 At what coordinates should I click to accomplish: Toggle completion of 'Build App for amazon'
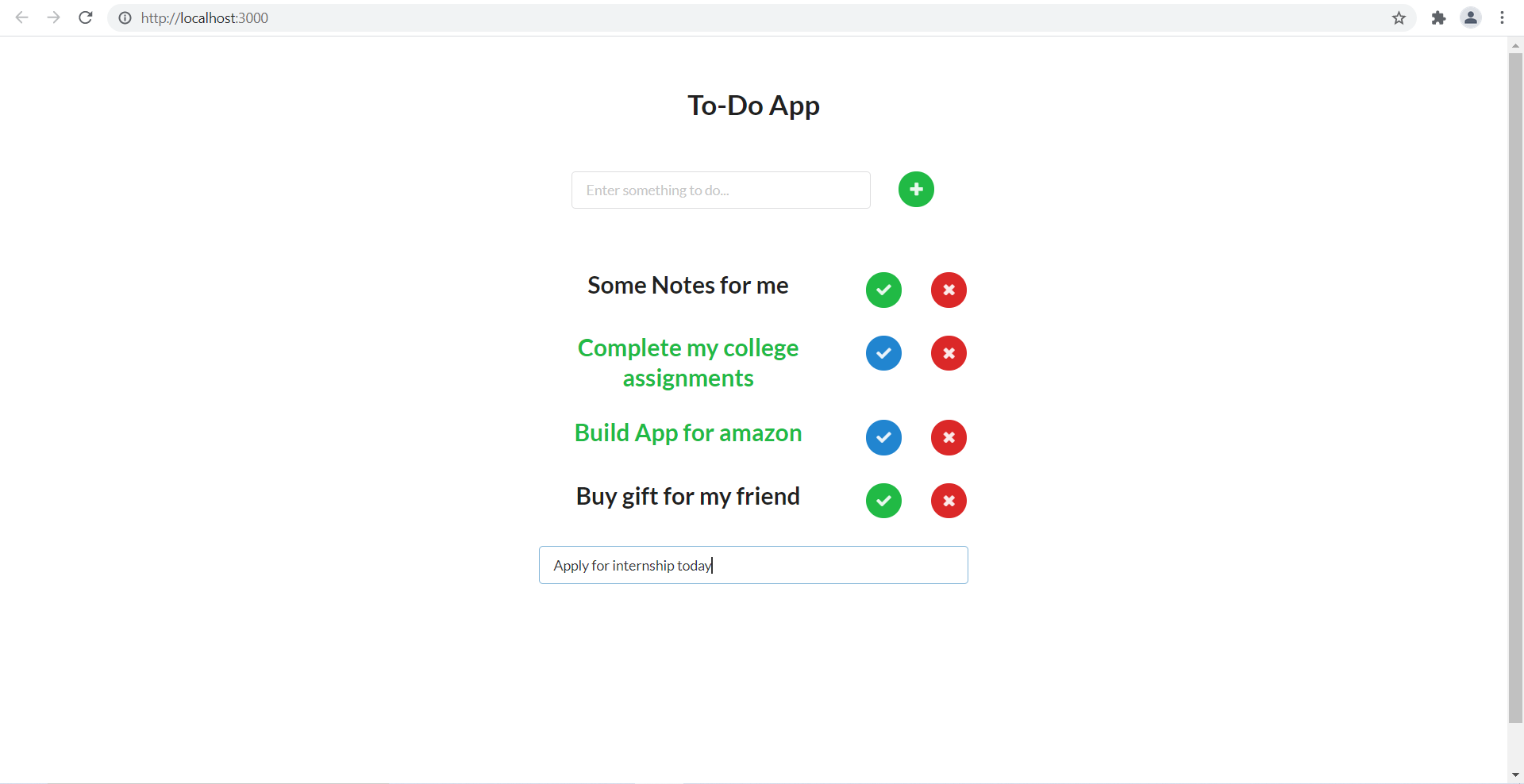[883, 437]
